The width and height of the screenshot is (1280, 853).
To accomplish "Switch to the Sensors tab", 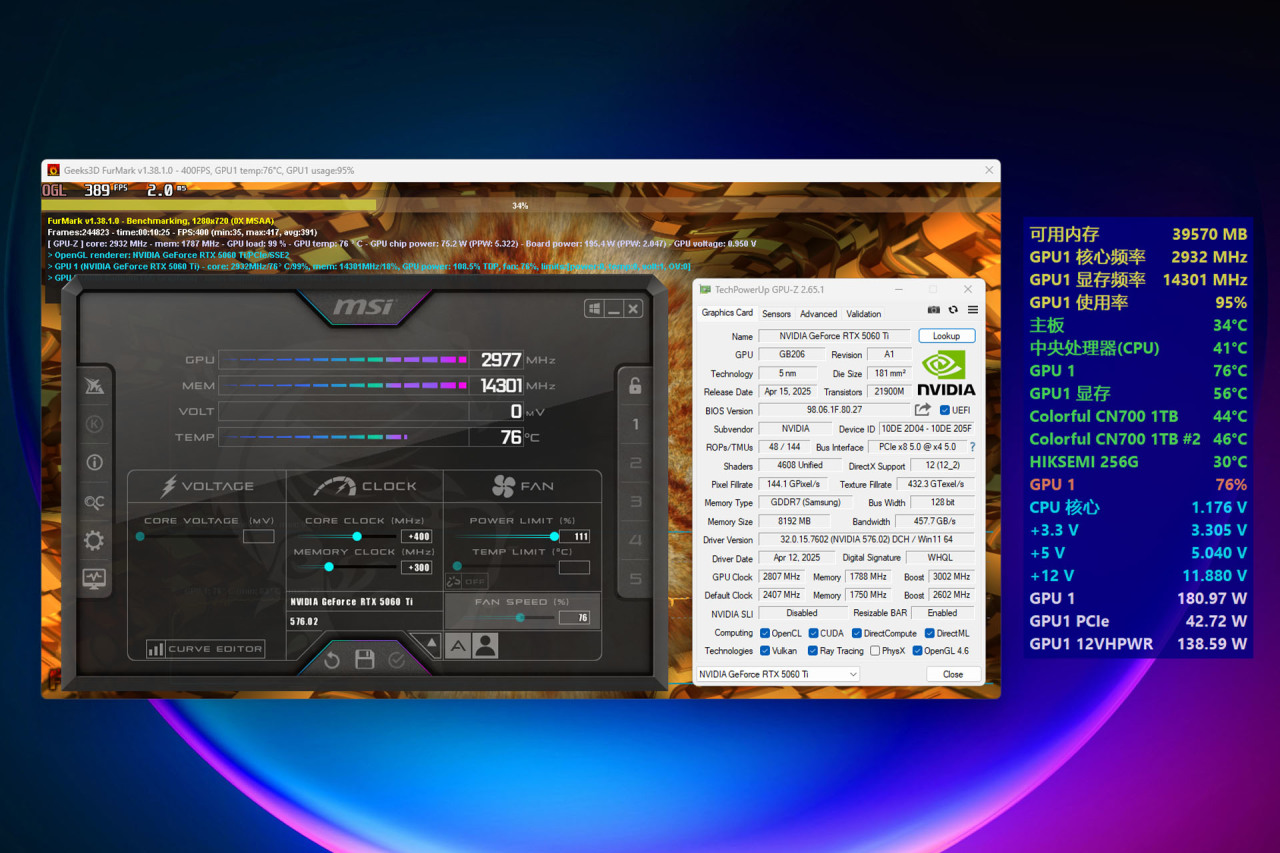I will (x=776, y=313).
